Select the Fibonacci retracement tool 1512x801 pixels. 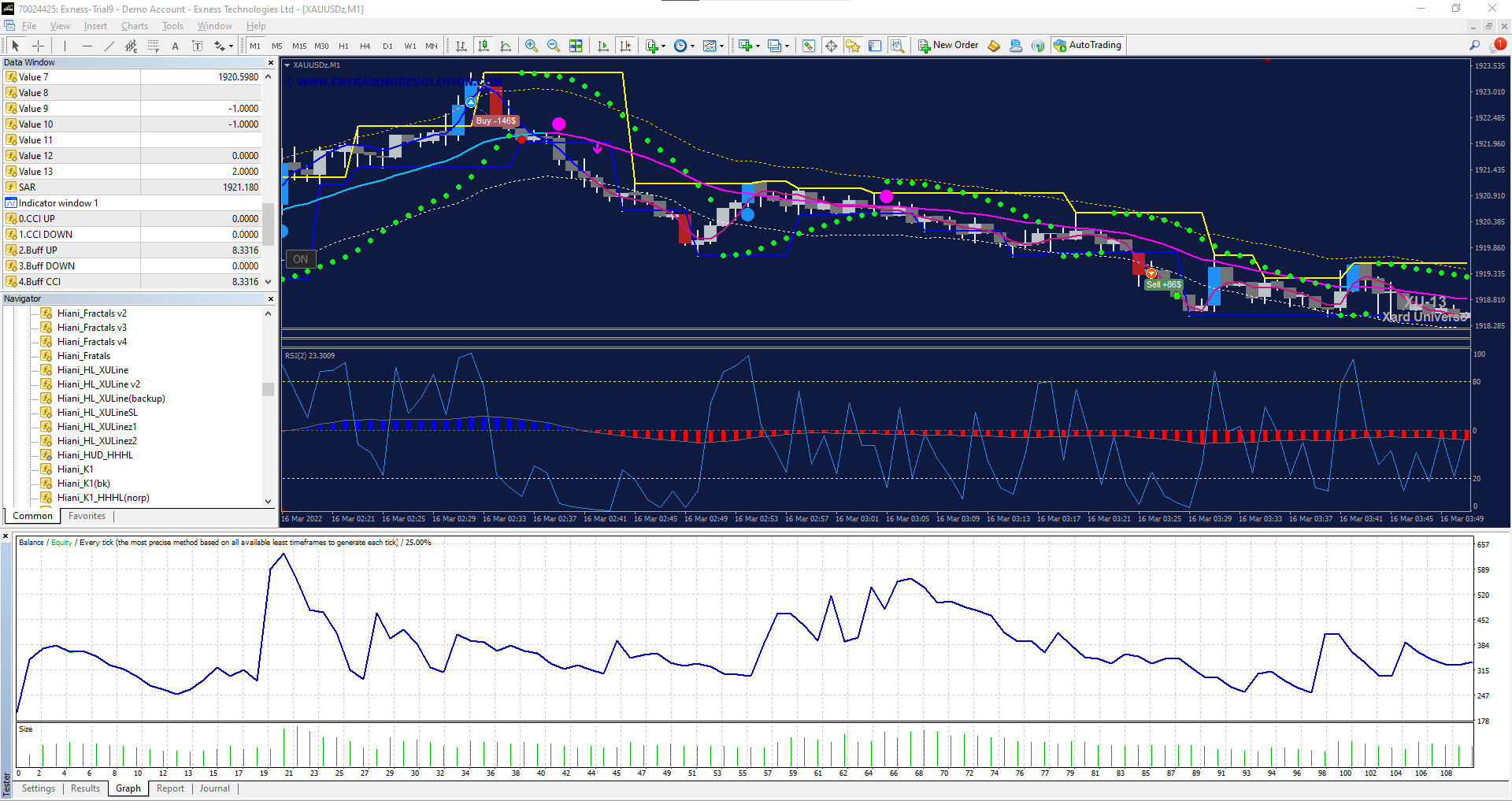point(154,46)
